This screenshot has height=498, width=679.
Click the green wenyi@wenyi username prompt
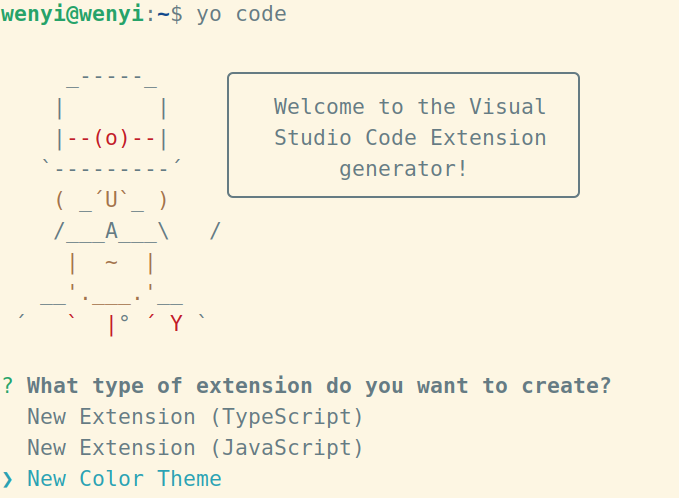point(72,14)
